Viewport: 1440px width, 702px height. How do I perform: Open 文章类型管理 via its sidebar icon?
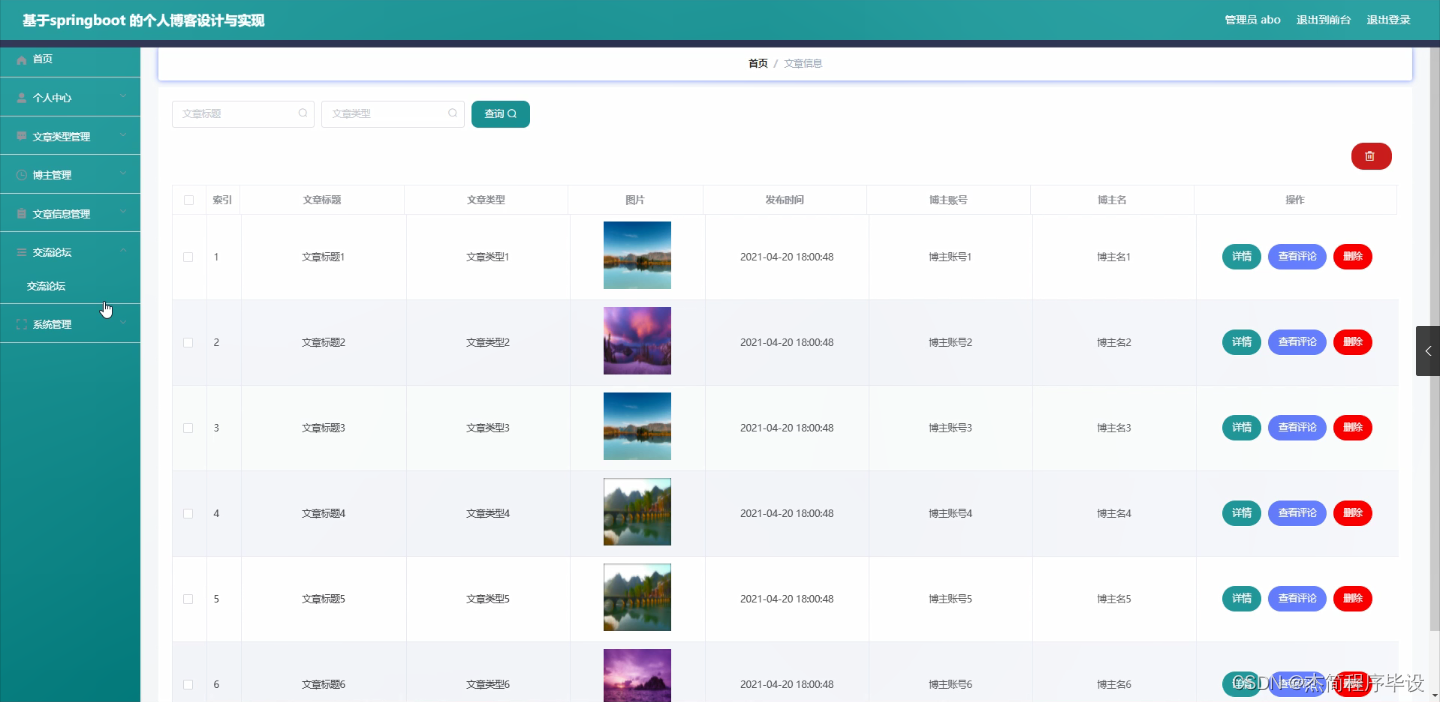(21, 135)
